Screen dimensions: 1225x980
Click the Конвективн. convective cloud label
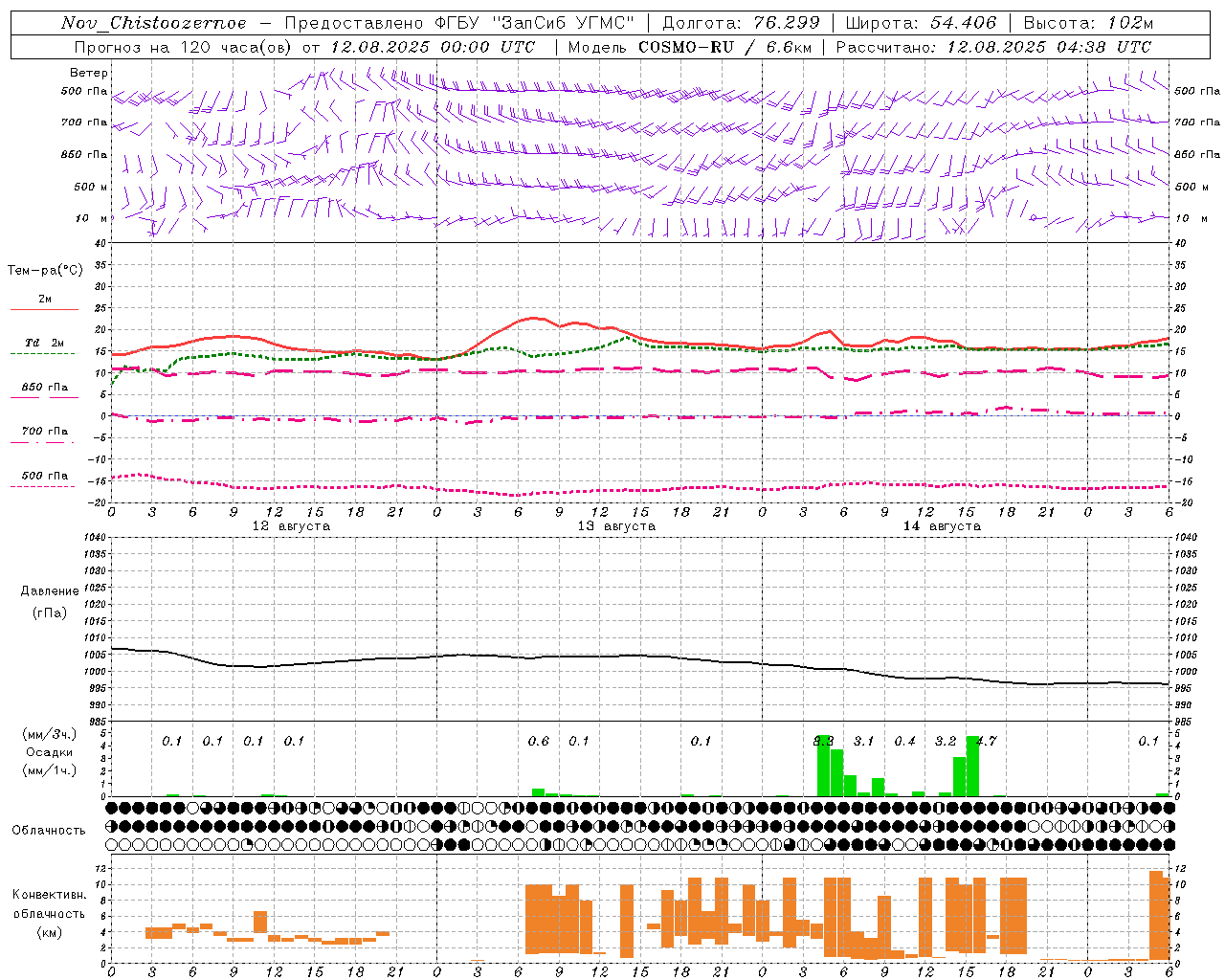[x=49, y=895]
